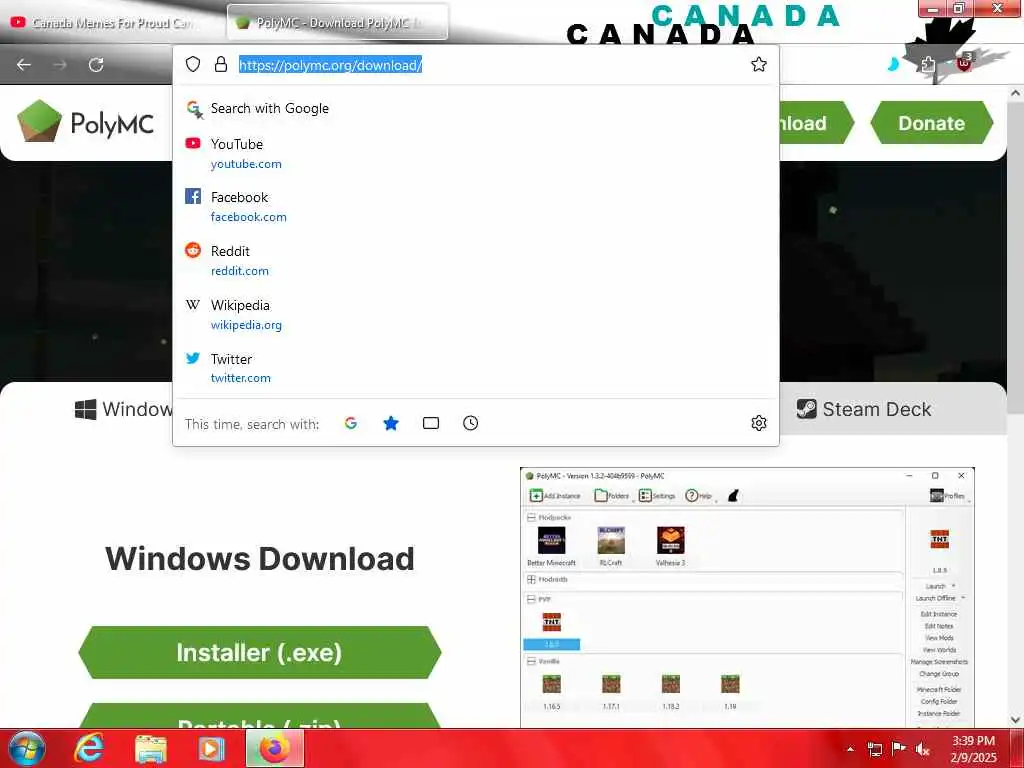Select the Windows platform tab
Image resolution: width=1024 pixels, height=768 pixels.
coord(124,409)
